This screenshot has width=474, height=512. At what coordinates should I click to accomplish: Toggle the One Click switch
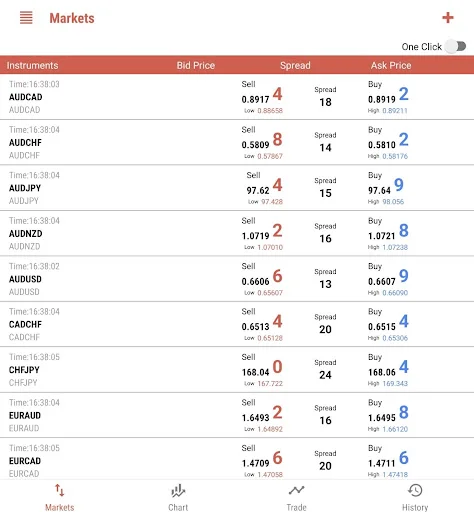456,46
